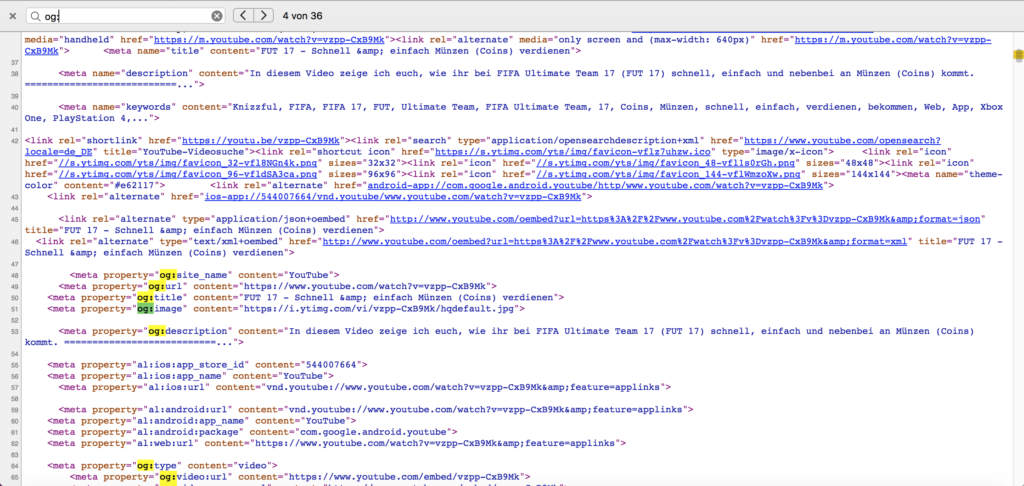Image resolution: width=1024 pixels, height=486 pixels.
Task: Click the highlighted og: in og:type
Action: tap(146, 466)
